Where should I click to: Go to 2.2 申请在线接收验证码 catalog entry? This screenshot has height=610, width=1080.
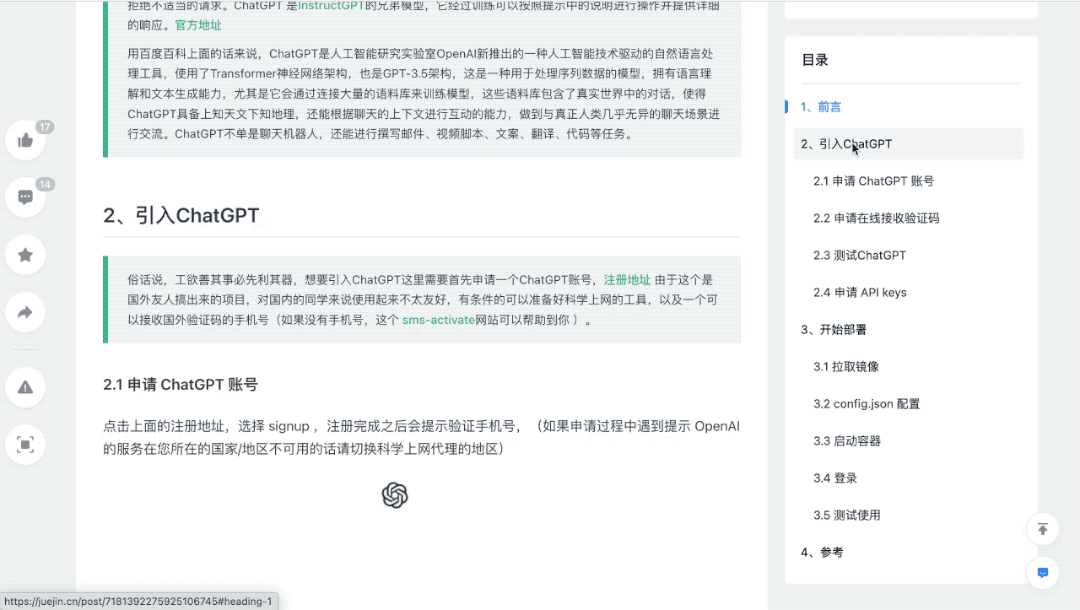876,218
